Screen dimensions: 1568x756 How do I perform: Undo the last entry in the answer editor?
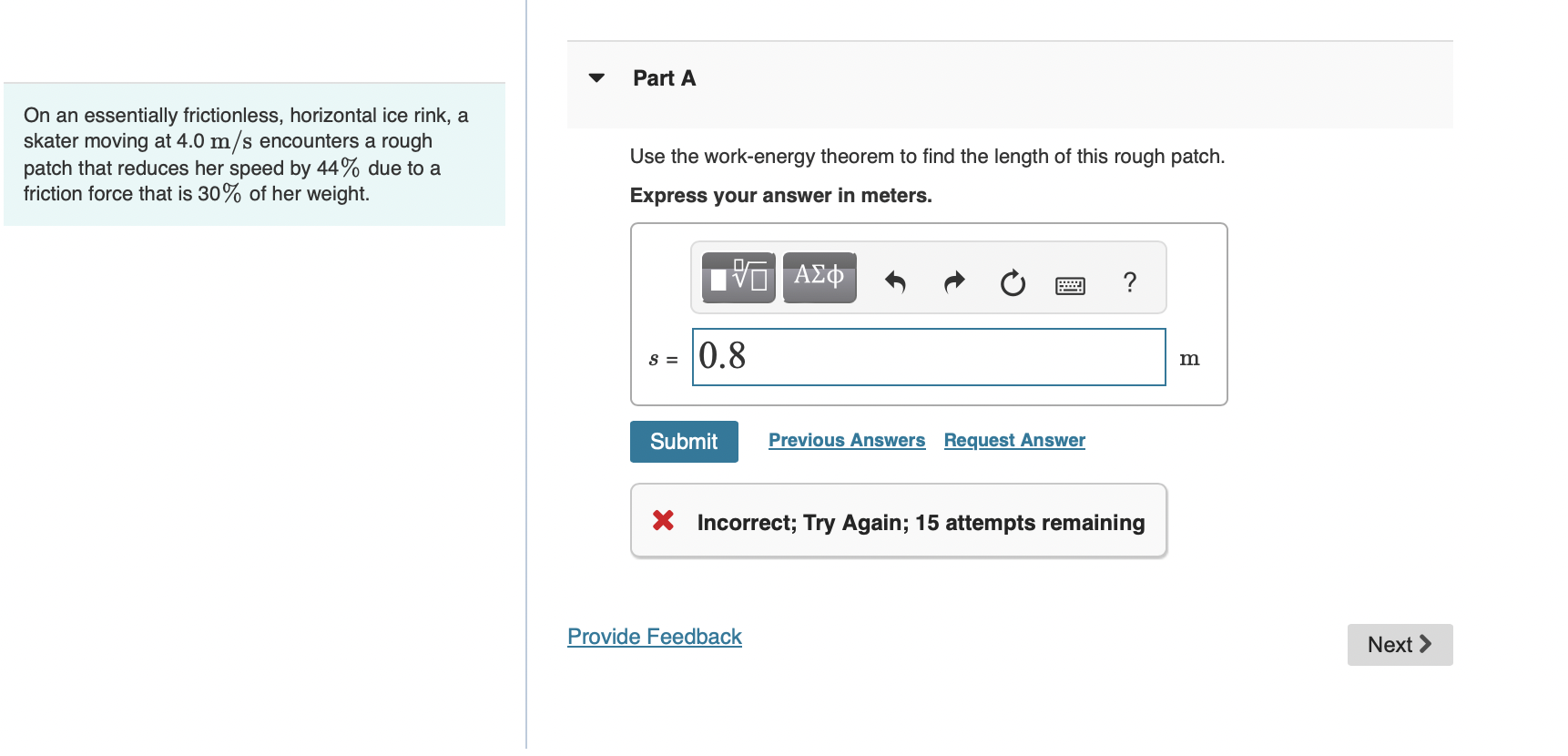click(895, 282)
